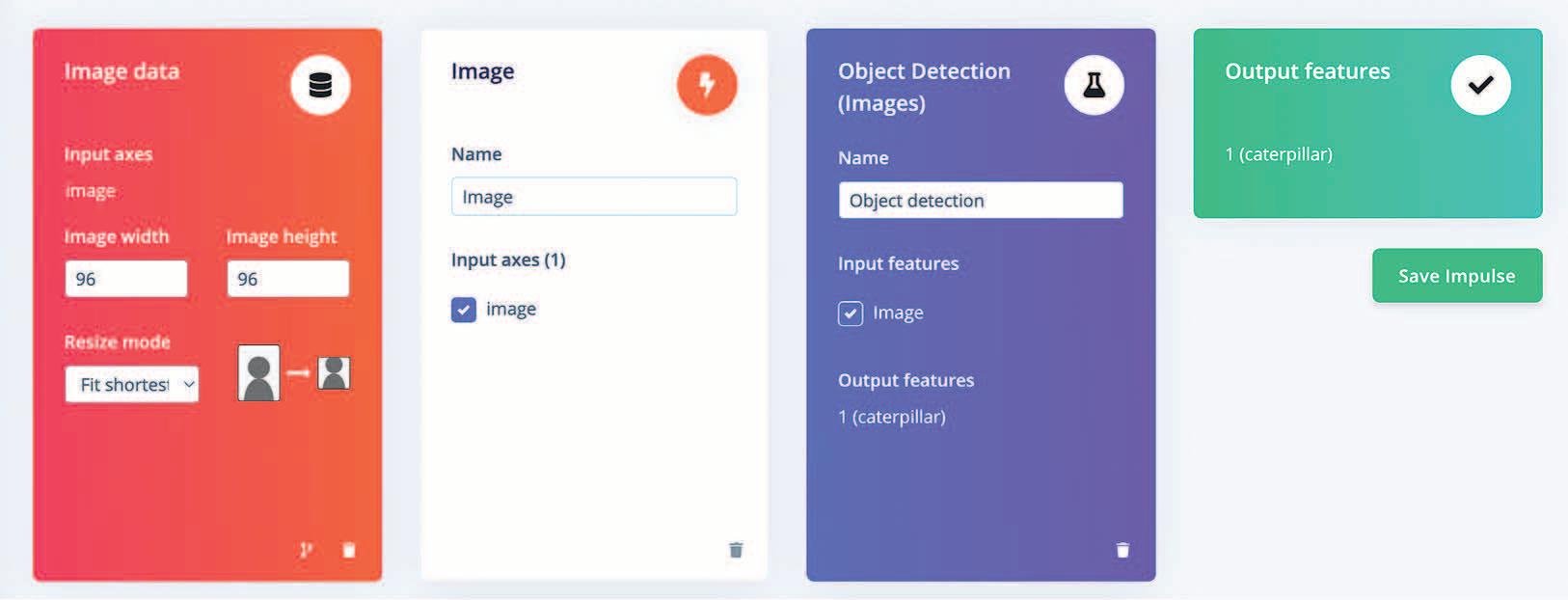Click the Name field containing 'Image'
Viewport: 1568px width, 600px height.
click(594, 197)
